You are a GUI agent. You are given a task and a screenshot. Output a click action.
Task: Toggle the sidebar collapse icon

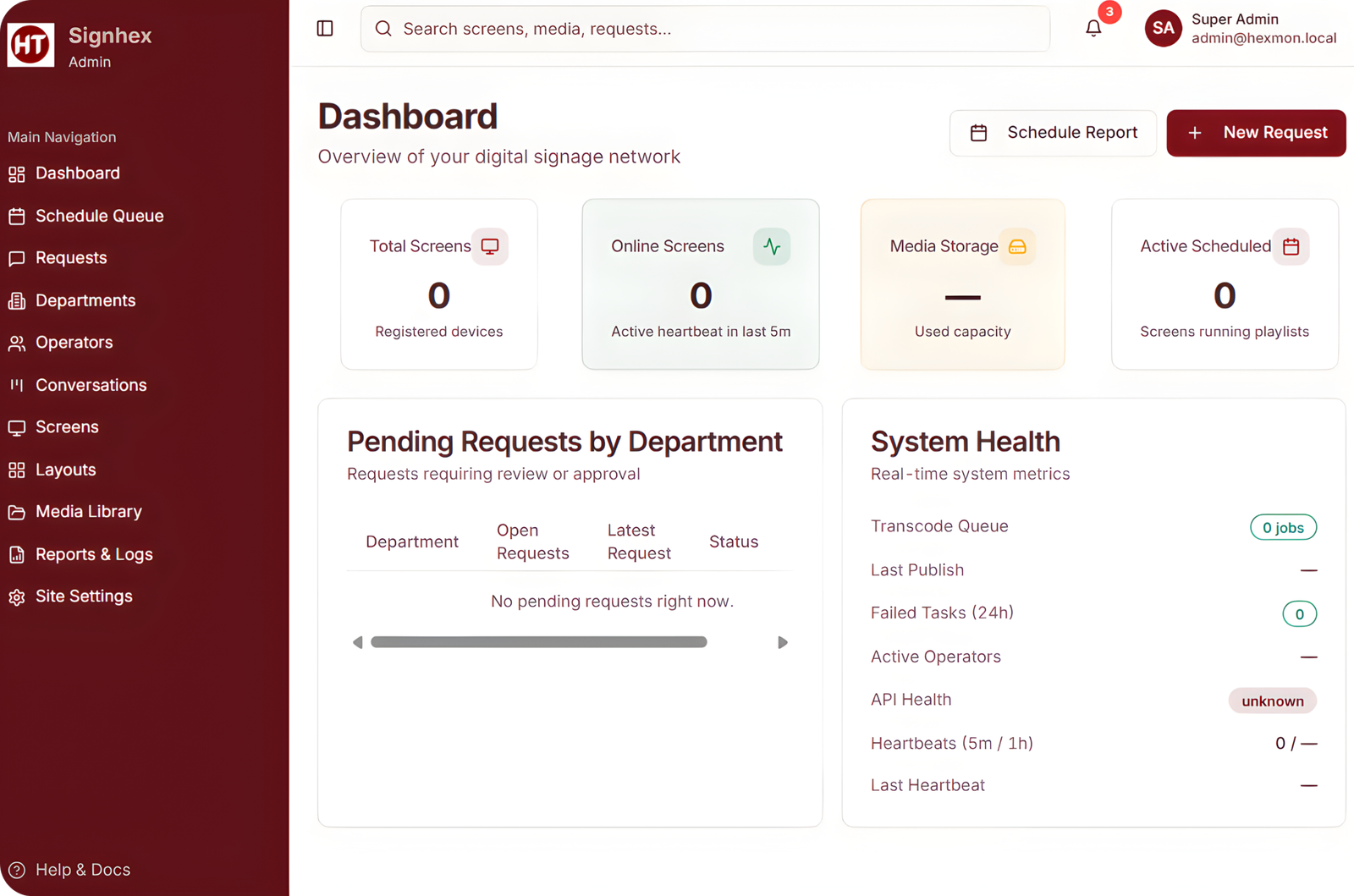325,29
